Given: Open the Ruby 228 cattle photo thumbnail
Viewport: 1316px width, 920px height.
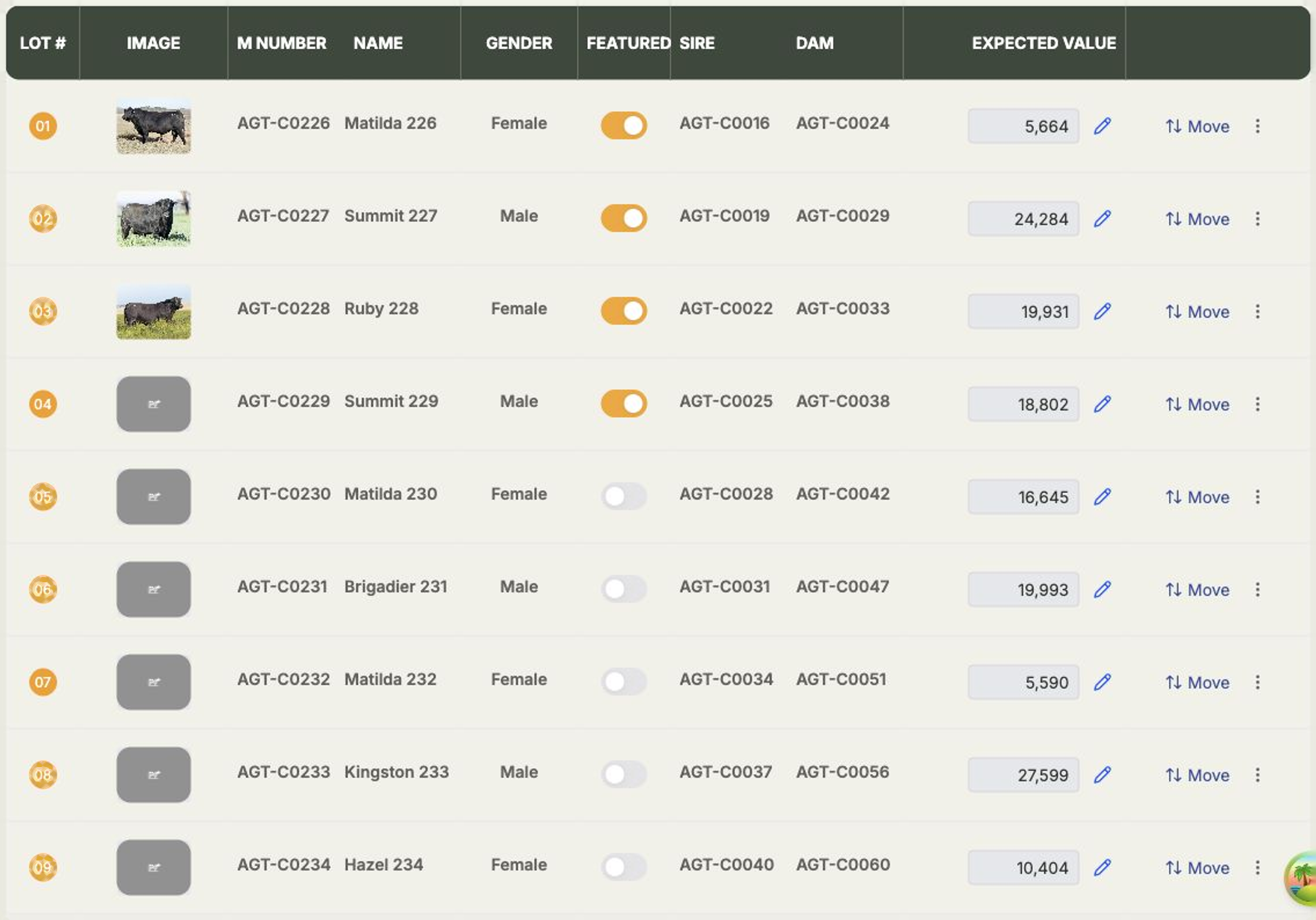Looking at the screenshot, I should (x=153, y=311).
